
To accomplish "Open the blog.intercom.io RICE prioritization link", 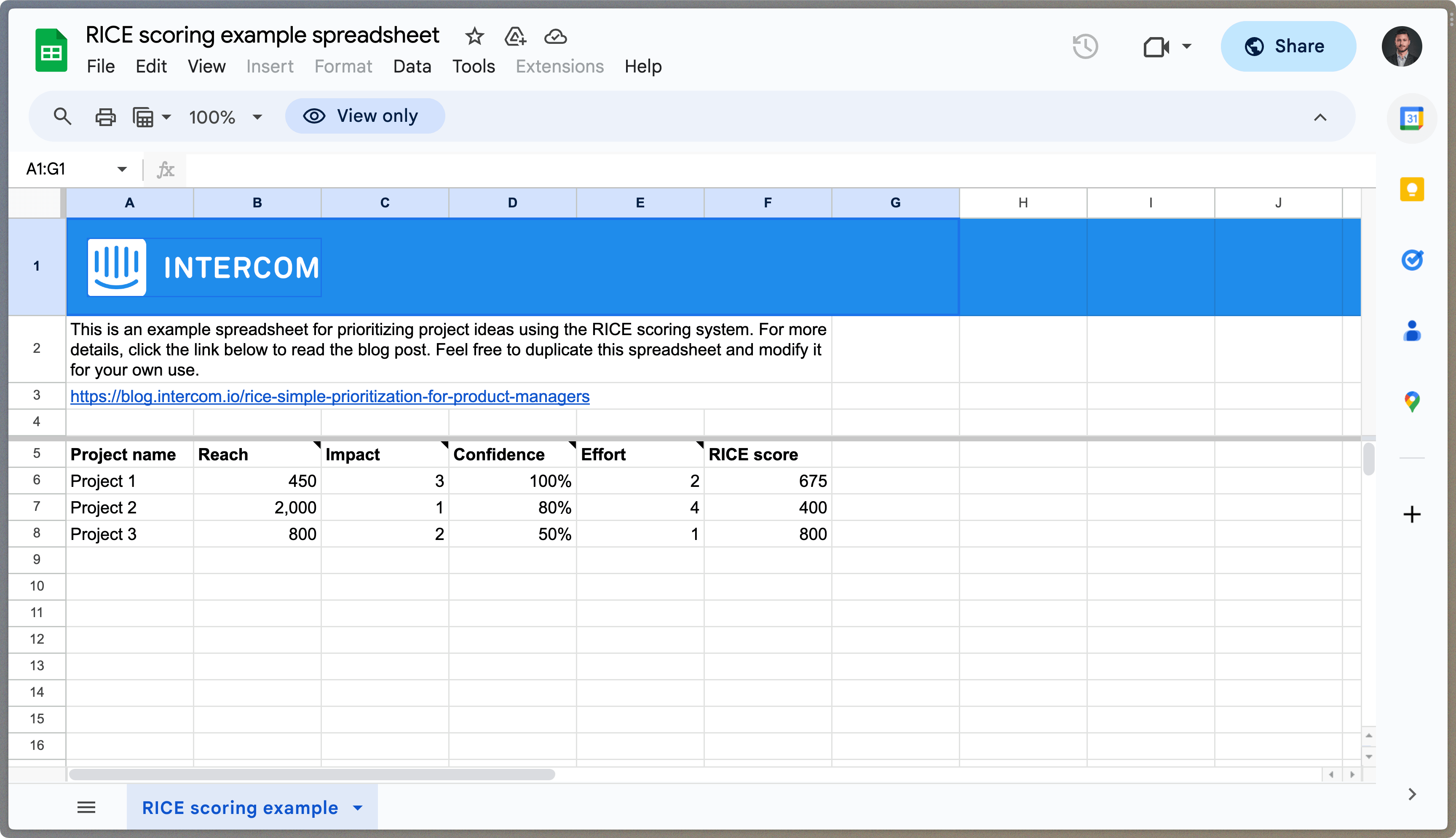I will pos(329,396).
